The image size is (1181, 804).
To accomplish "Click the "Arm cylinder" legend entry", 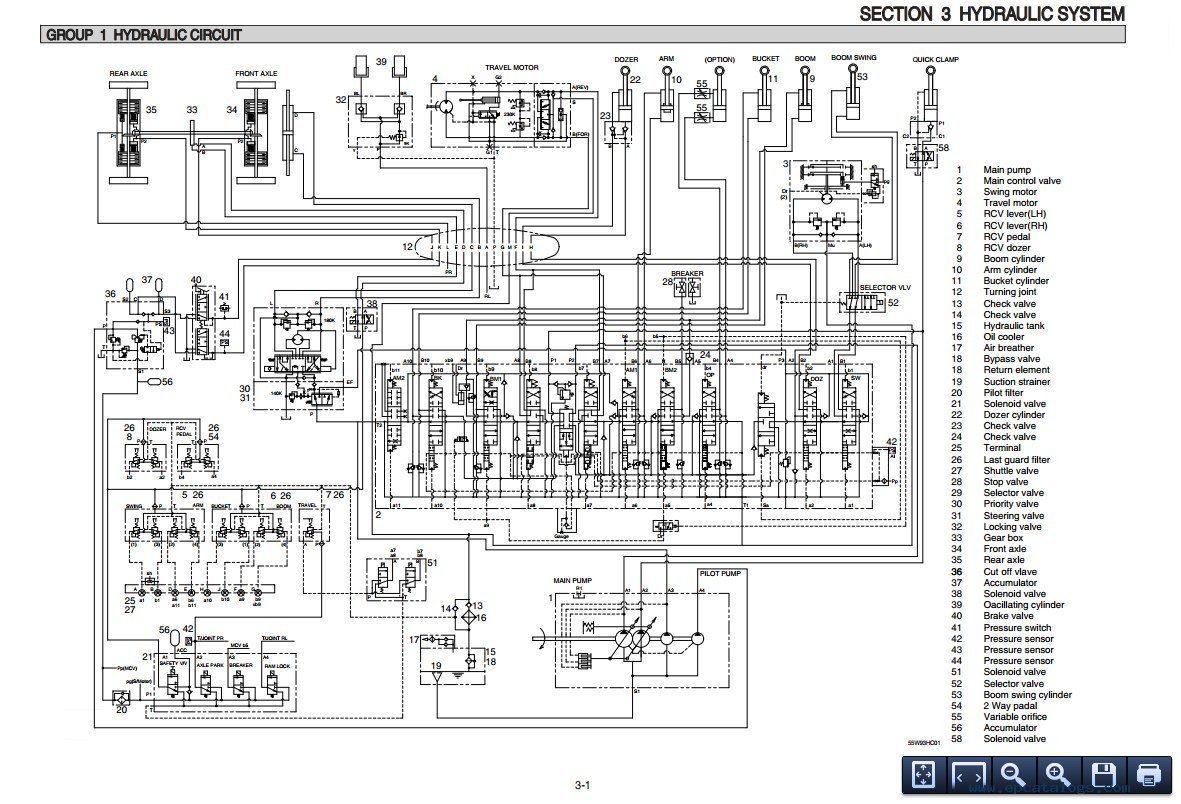I will (x=1010, y=270).
